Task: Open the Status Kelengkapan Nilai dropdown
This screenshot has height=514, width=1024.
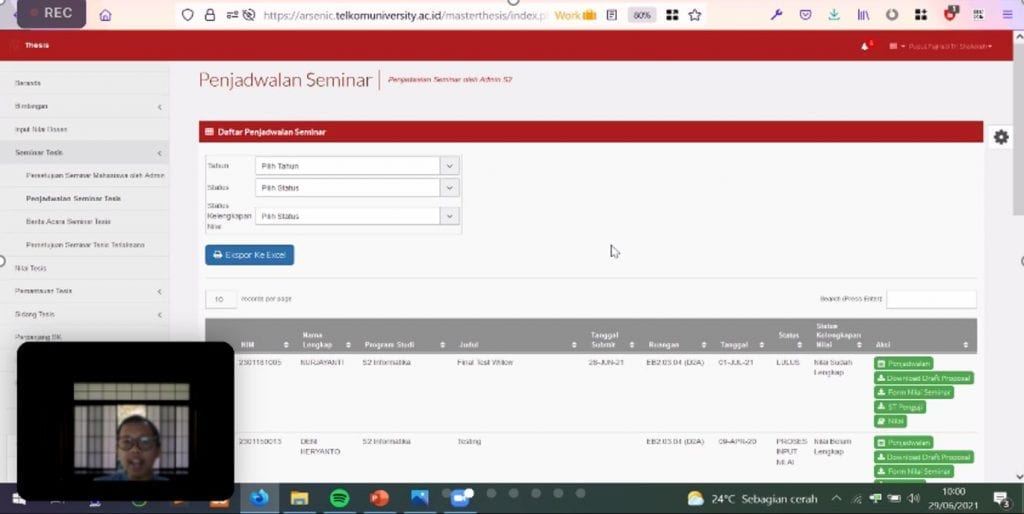Action: point(356,216)
